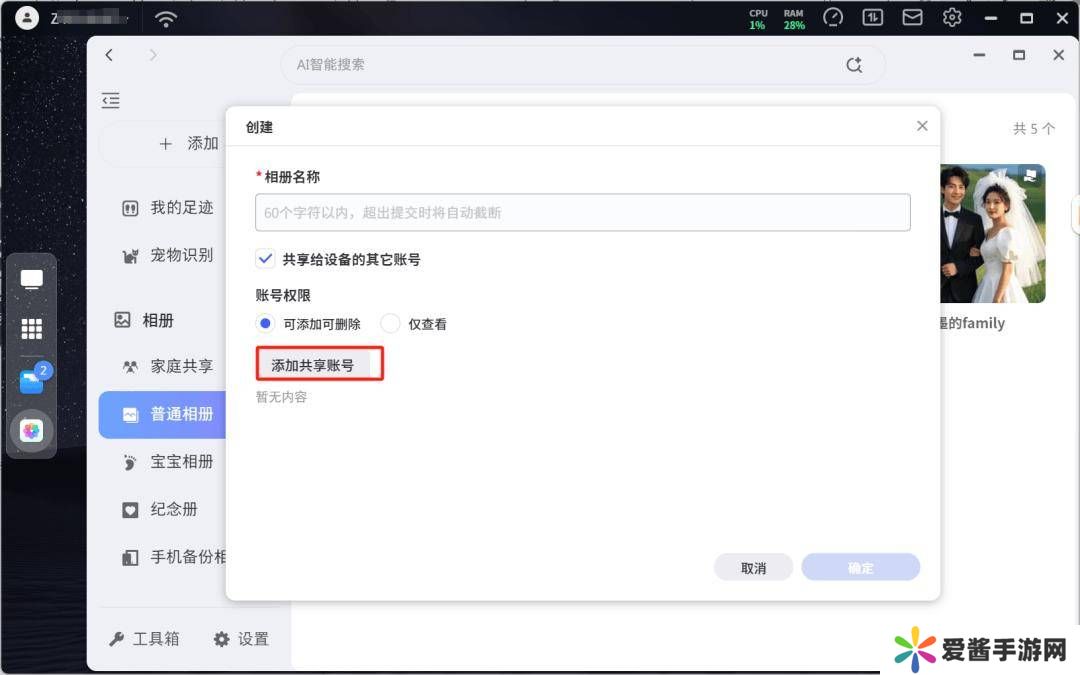Open 纪念册 in the sidebar
Screen dimensions: 1080x675
pos(173,509)
